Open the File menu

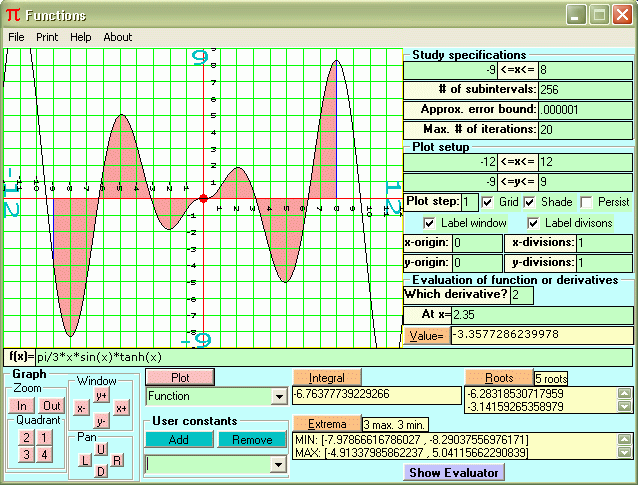[16, 37]
